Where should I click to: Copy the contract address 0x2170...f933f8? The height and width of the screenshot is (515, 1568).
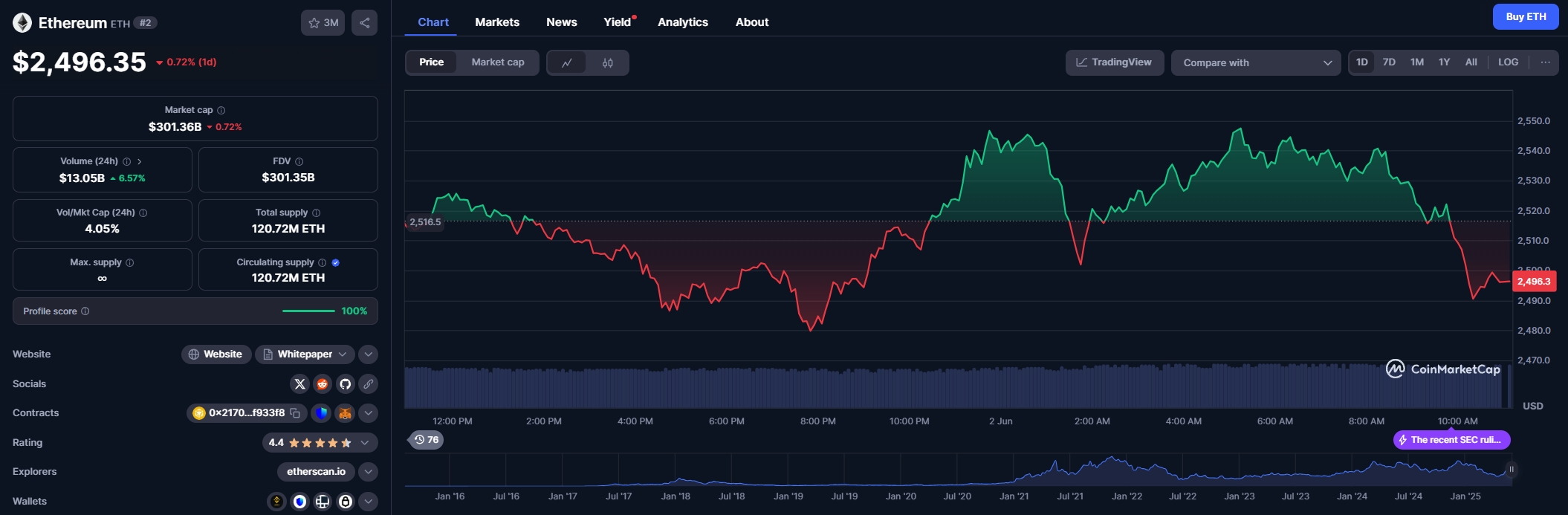tap(295, 413)
